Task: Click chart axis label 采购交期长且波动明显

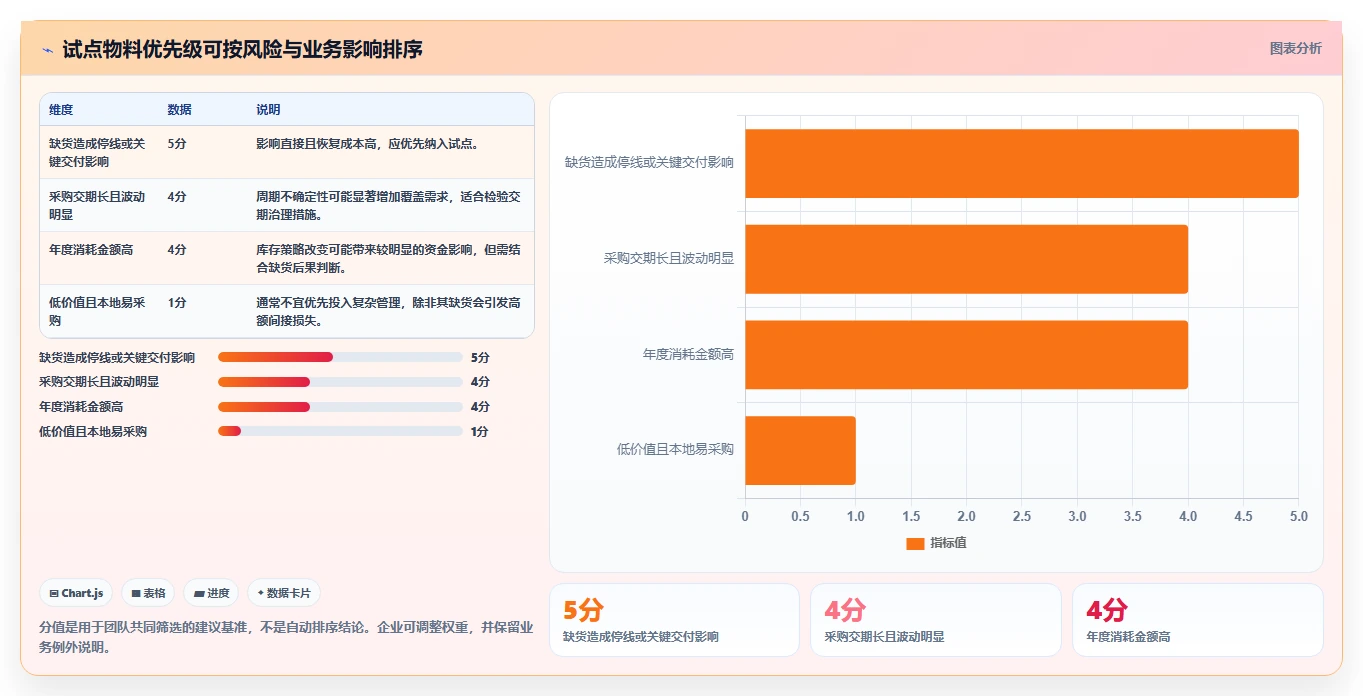Action: pos(669,258)
